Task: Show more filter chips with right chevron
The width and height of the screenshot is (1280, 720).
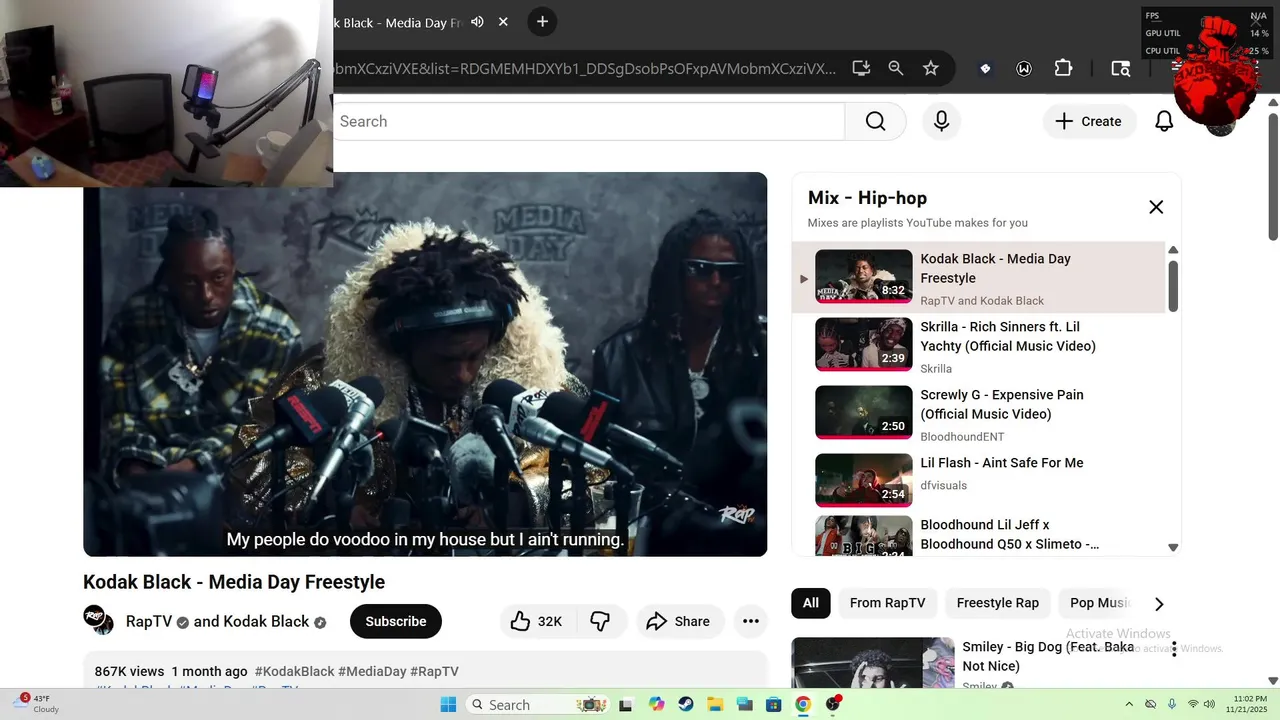Action: 1159,604
